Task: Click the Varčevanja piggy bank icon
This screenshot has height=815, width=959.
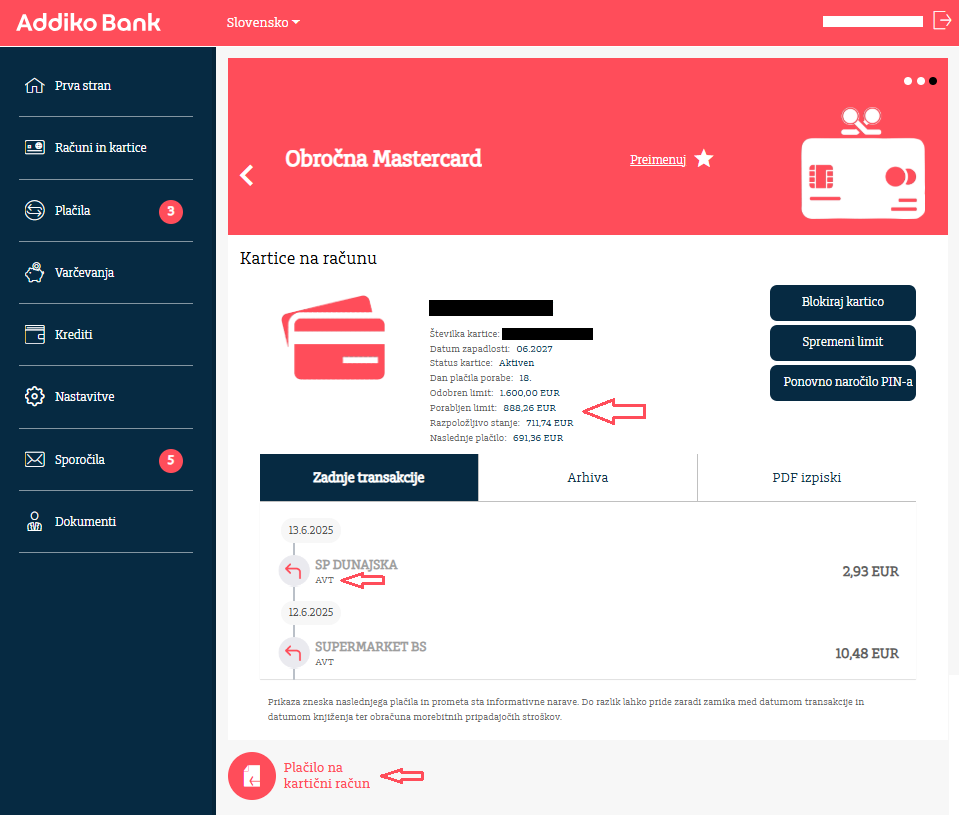Action: point(34,273)
